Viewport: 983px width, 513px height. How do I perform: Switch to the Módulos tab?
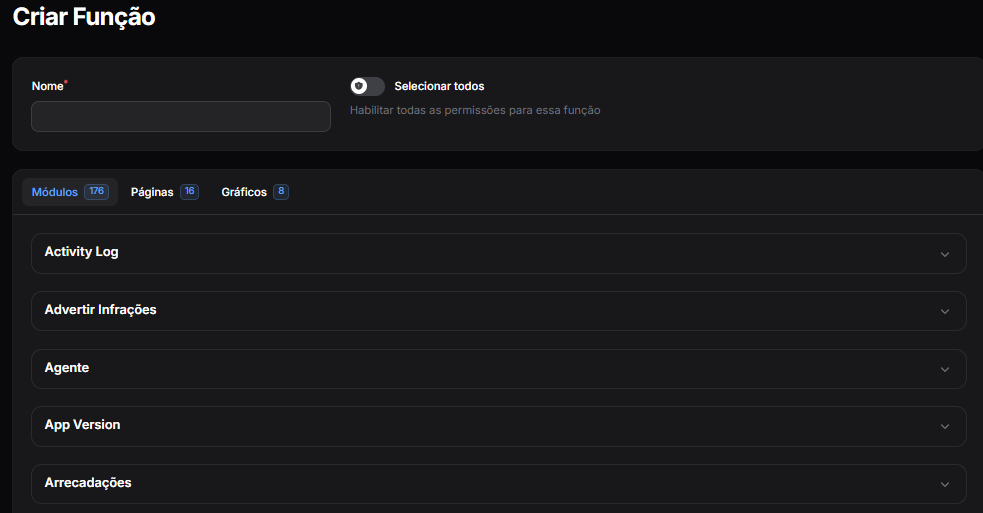tap(55, 192)
